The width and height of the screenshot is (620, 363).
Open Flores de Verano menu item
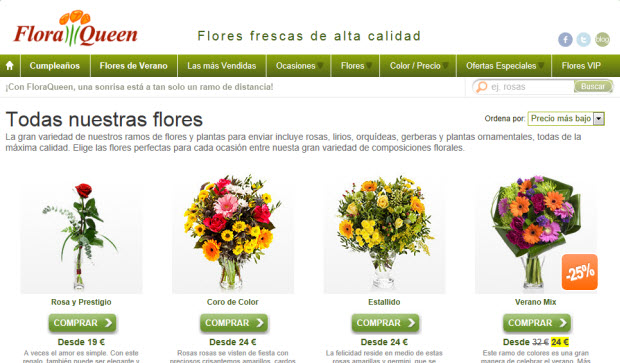[x=134, y=66]
